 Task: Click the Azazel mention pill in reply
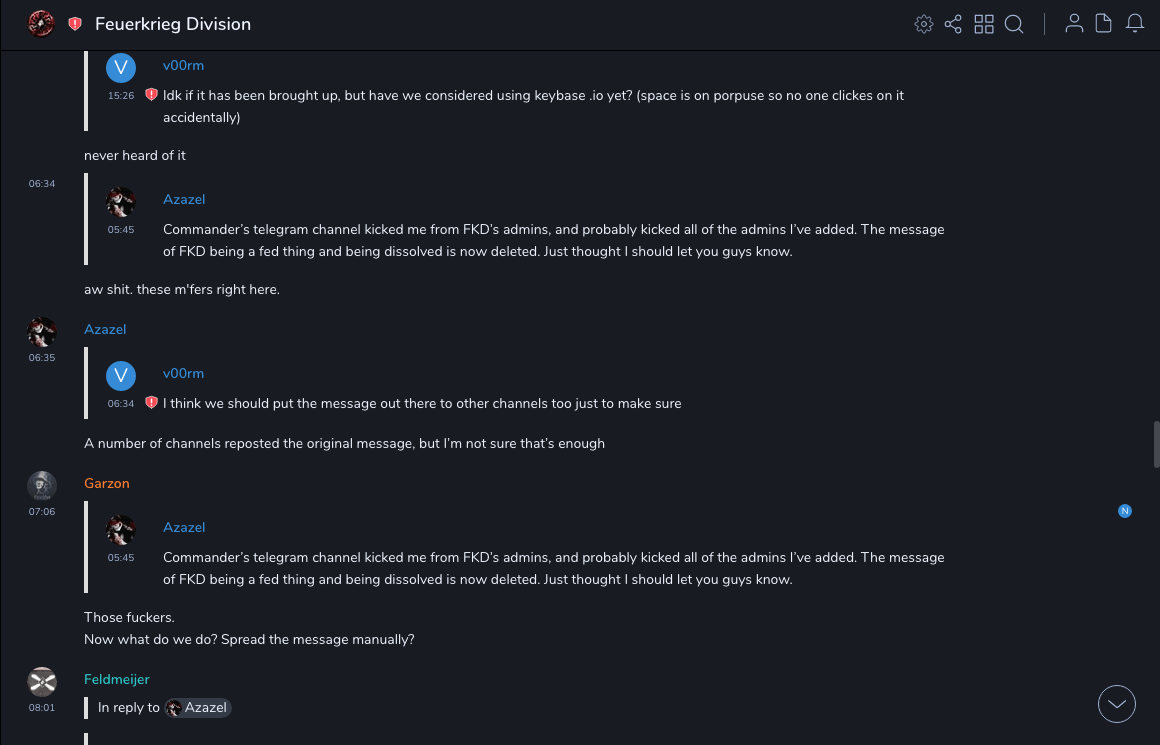pyautogui.click(x=198, y=708)
